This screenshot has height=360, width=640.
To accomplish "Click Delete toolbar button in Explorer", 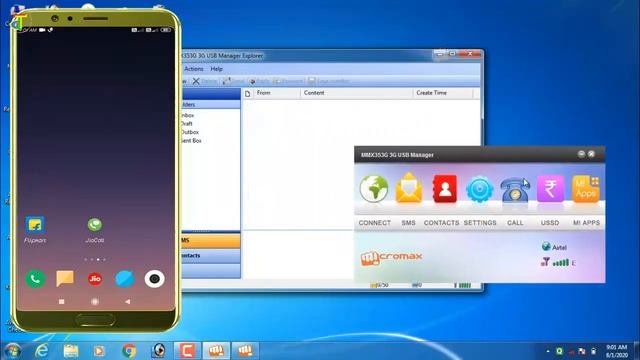I will point(205,81).
